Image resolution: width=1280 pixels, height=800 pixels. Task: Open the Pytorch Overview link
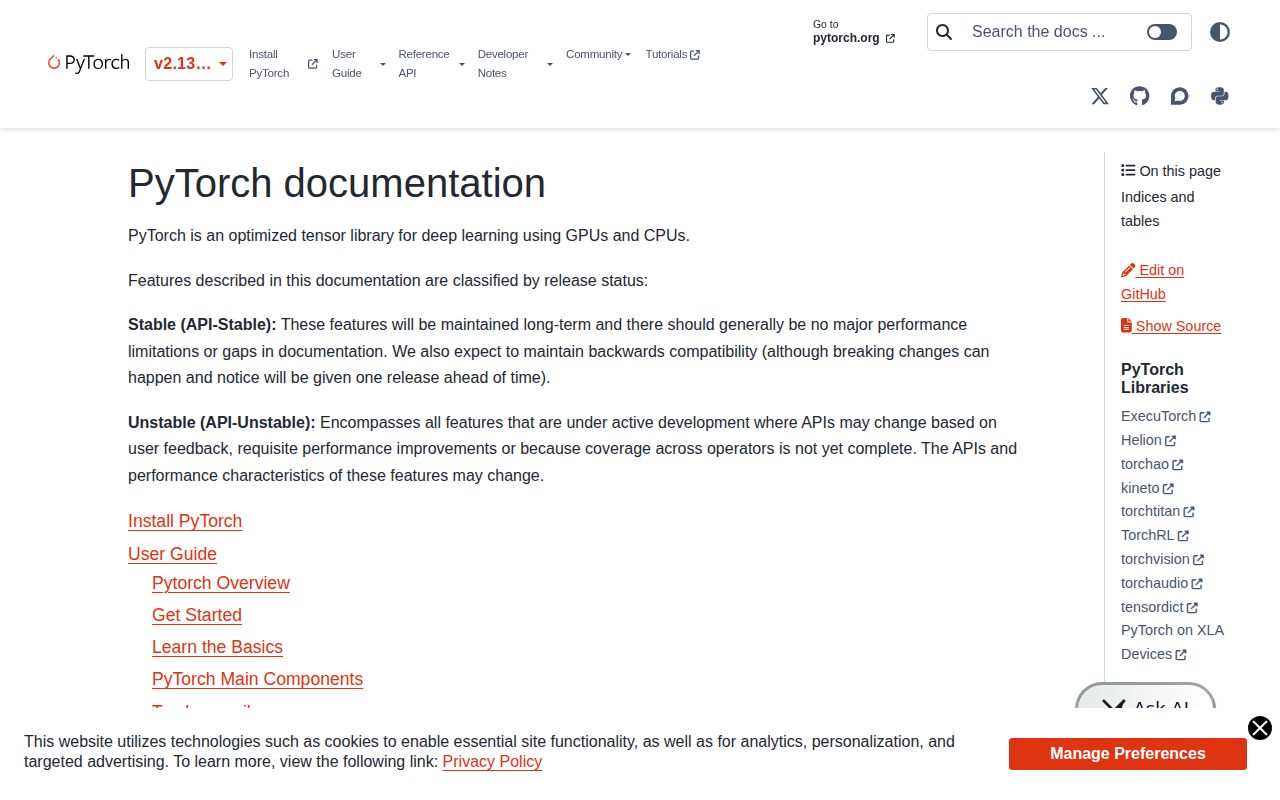pos(221,583)
